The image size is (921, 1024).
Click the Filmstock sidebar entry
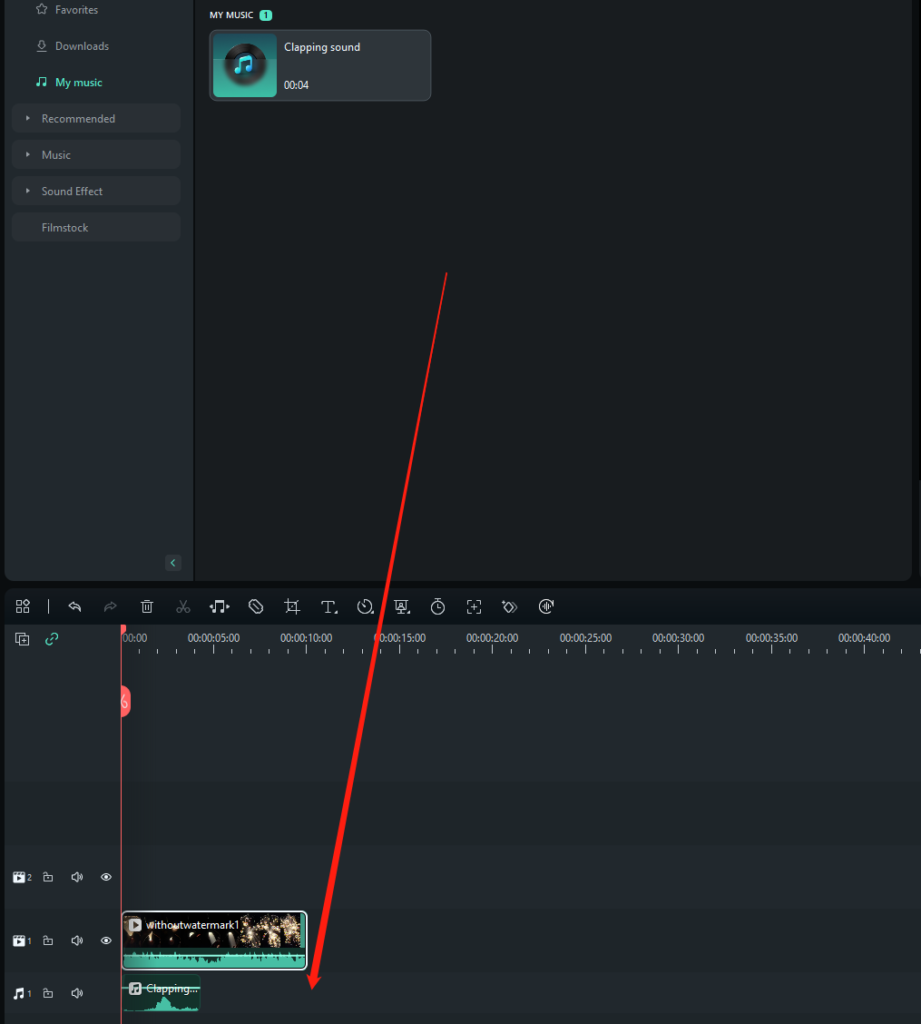pyautogui.click(x=95, y=227)
